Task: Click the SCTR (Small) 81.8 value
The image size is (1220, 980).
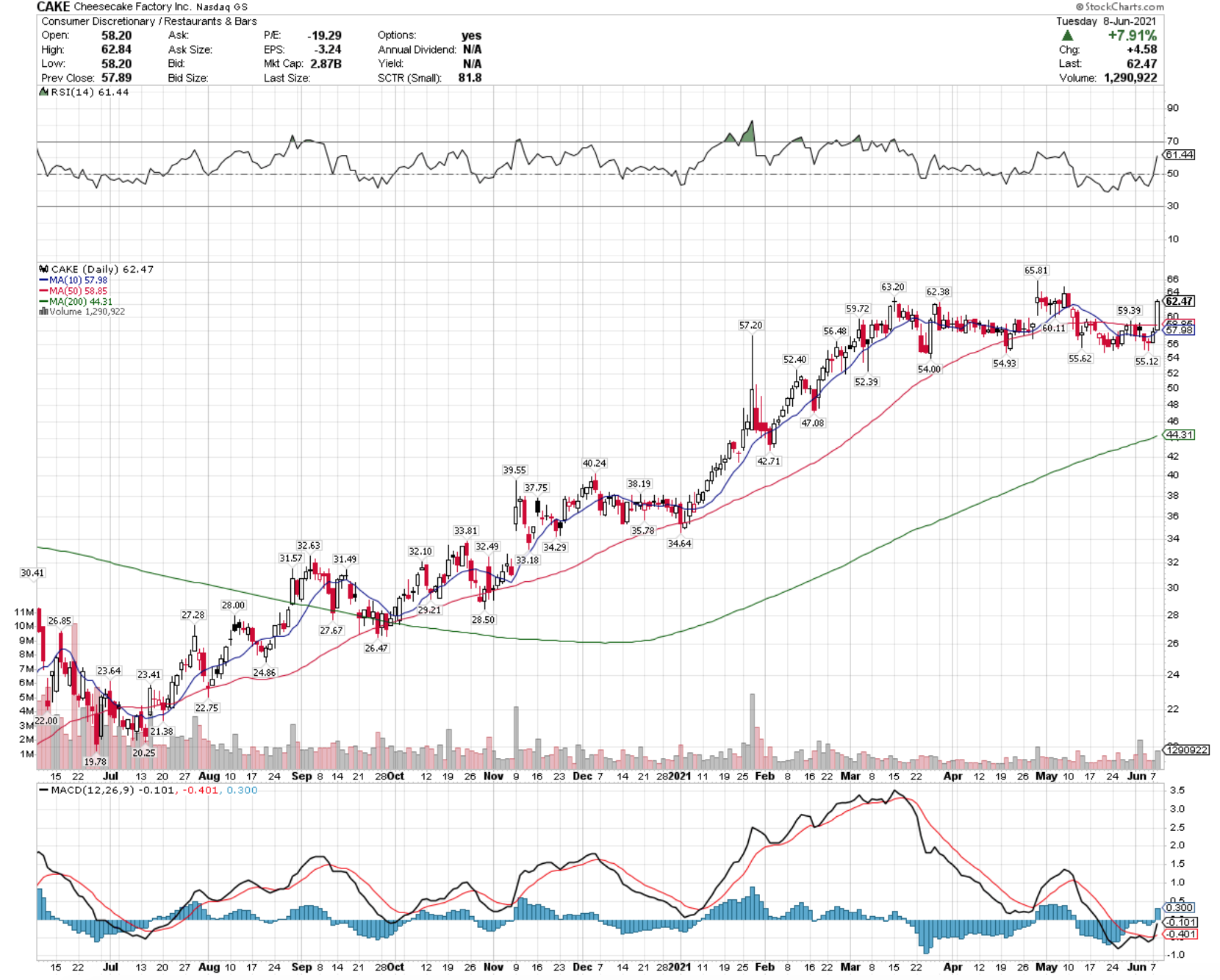Action: tap(470, 78)
